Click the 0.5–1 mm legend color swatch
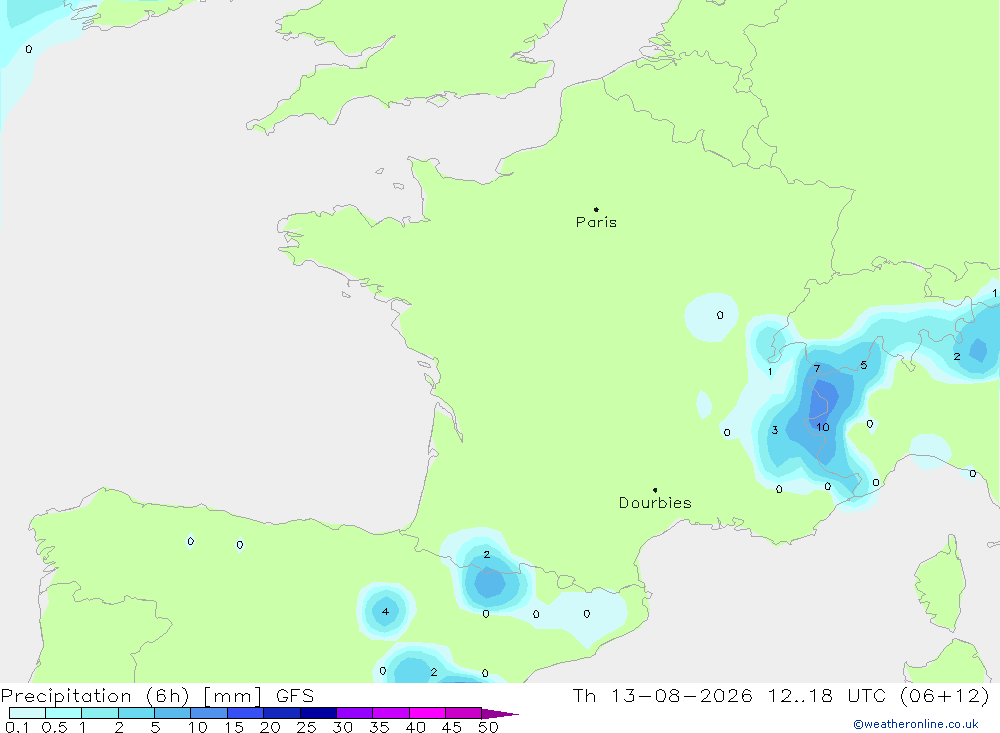Screen dimensions: 1000x733 coord(64,713)
